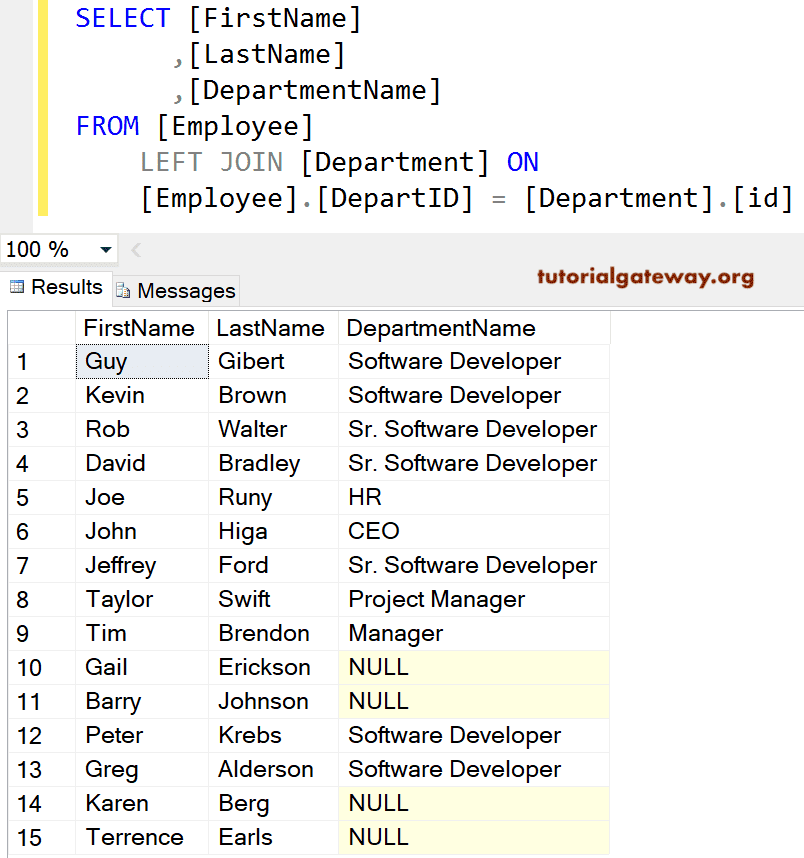
Task: Click the SELECT keyword in the query
Action: click(123, 19)
